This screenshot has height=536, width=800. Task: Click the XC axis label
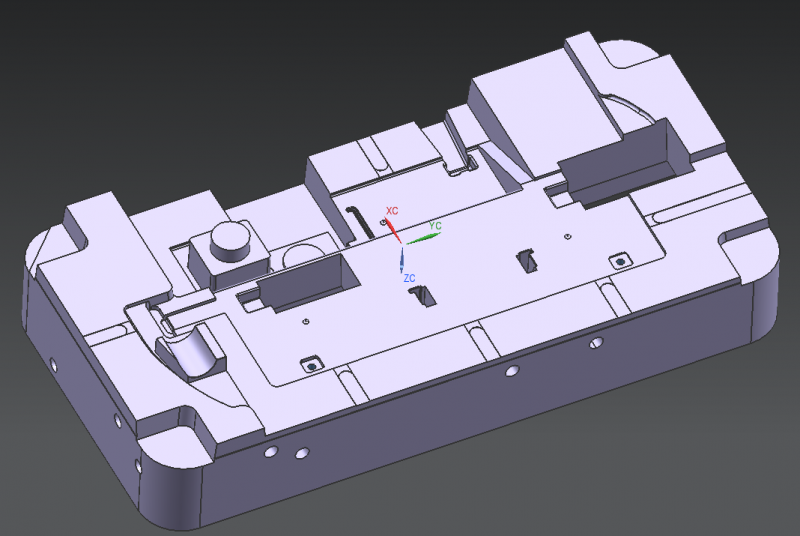click(392, 211)
